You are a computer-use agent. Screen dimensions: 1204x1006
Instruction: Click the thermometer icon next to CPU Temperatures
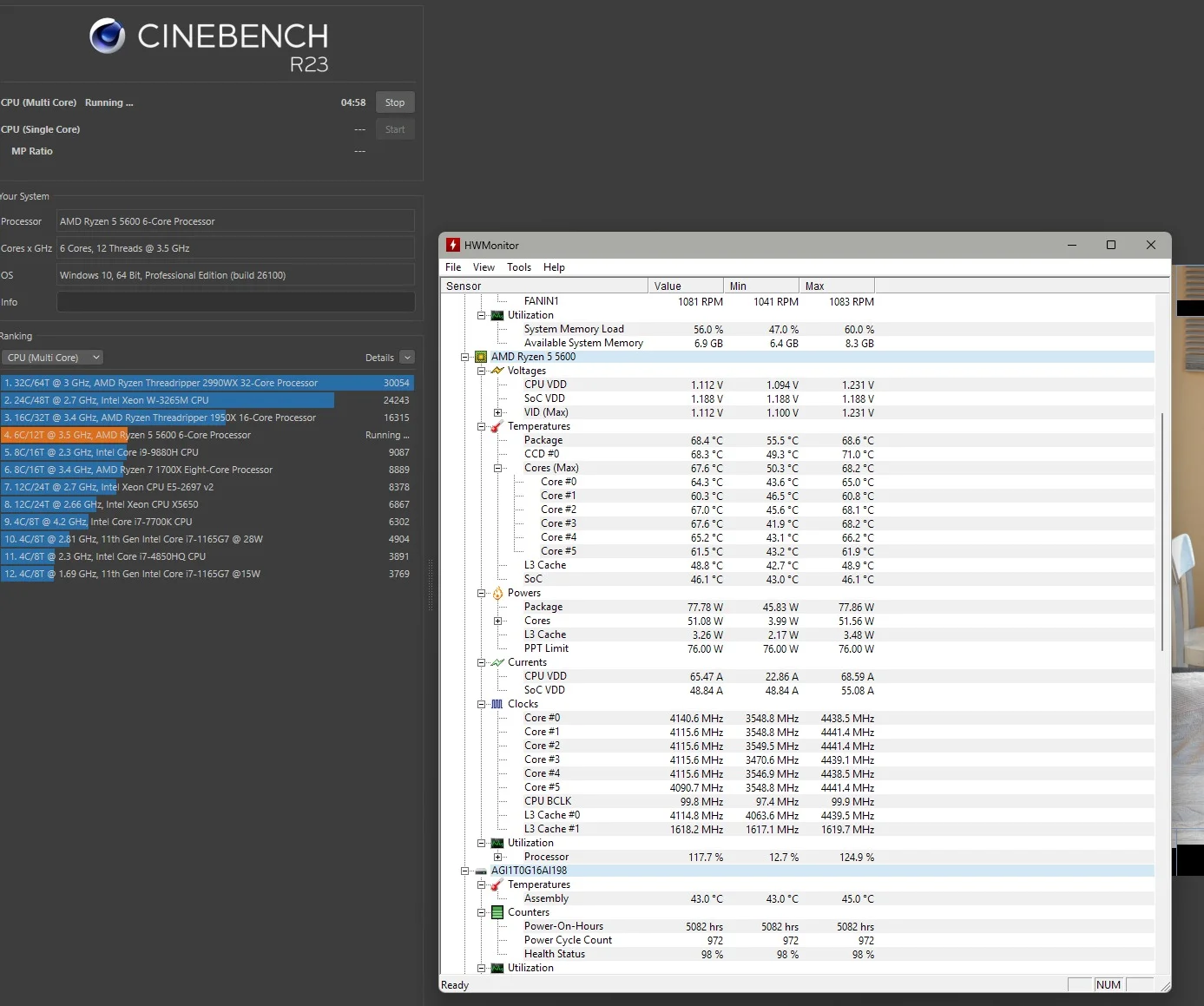tap(497, 426)
